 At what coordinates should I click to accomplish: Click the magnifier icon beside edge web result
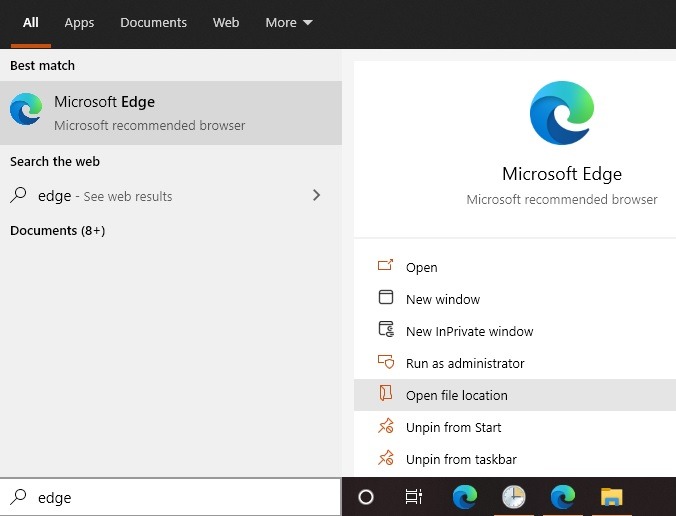tap(18, 195)
